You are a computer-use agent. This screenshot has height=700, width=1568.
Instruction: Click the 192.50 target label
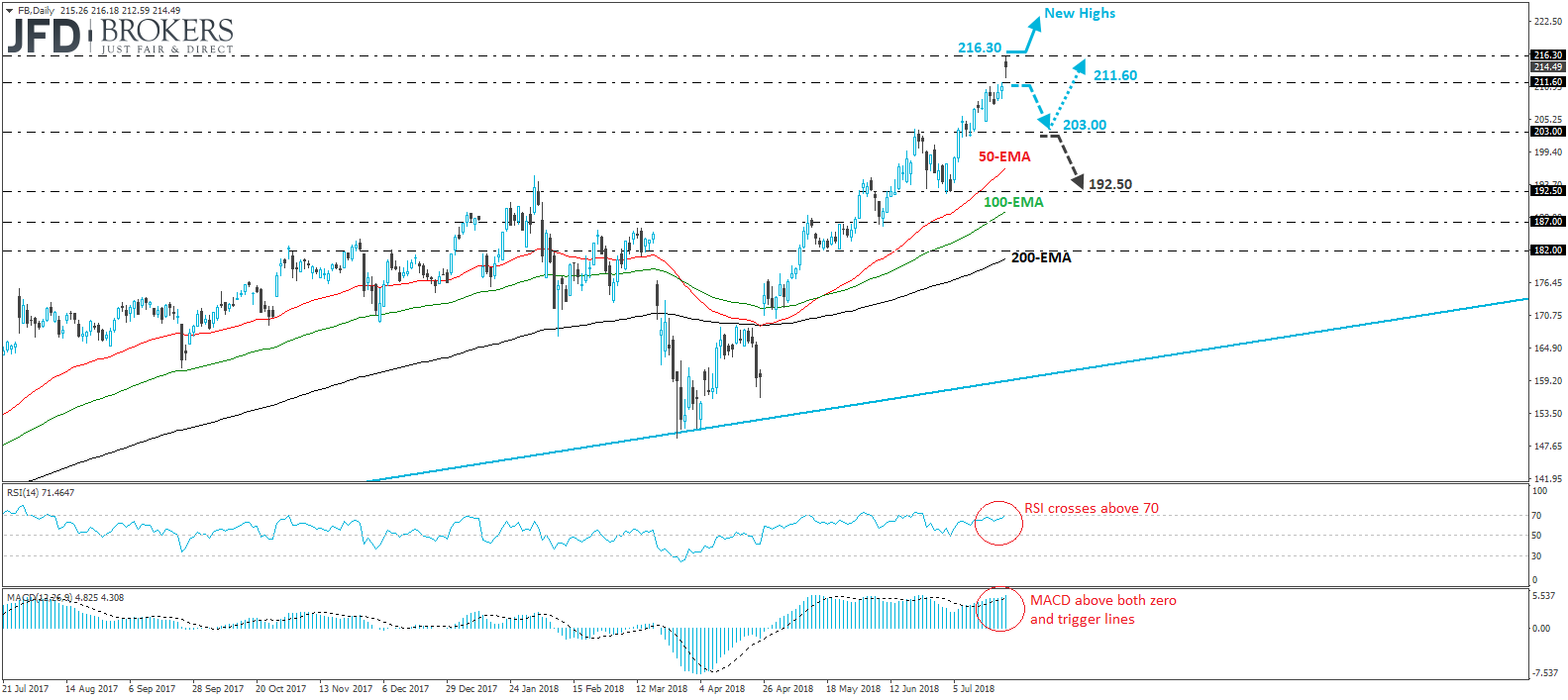tap(1109, 184)
